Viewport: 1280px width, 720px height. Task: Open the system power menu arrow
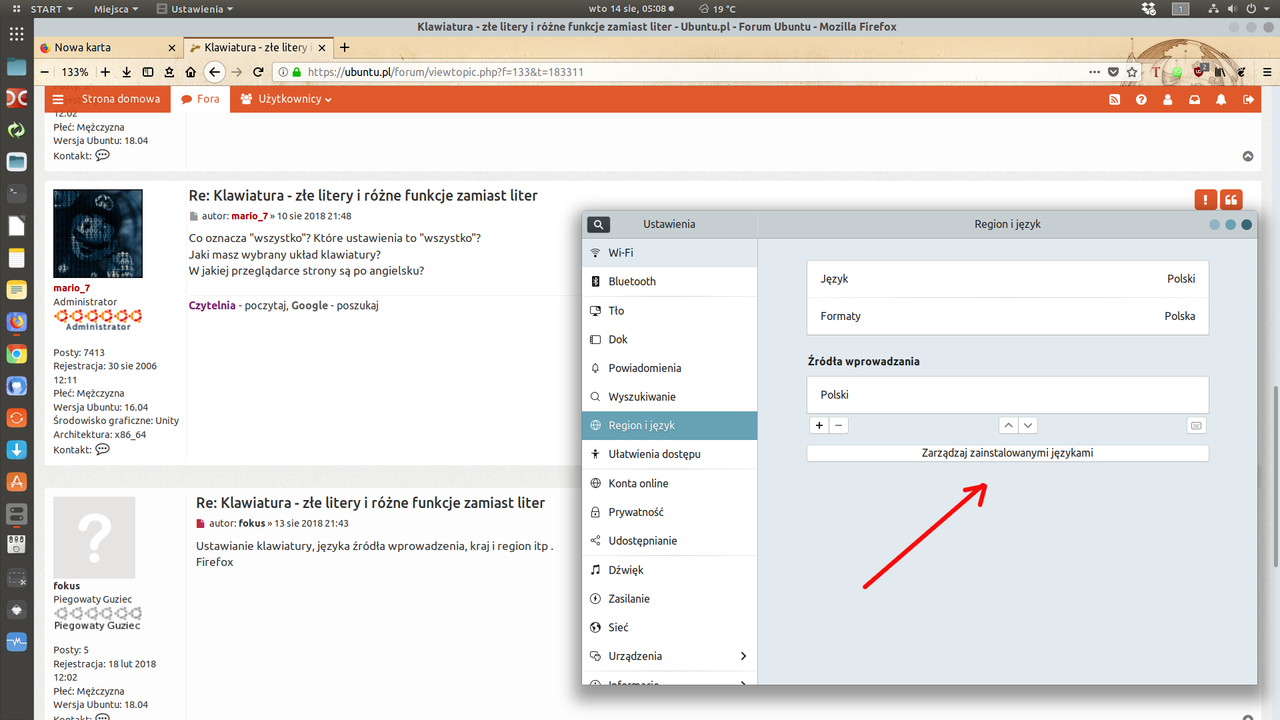click(x=1268, y=9)
